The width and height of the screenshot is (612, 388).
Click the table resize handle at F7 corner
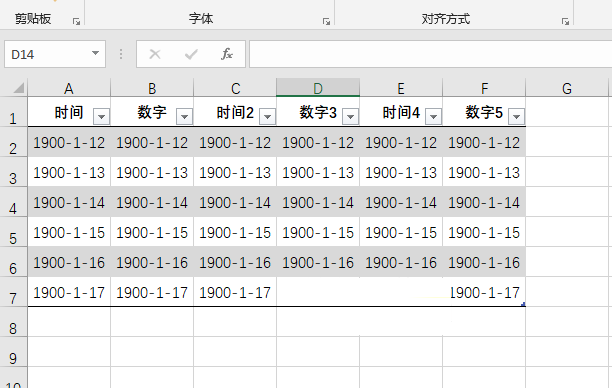[x=523, y=304]
